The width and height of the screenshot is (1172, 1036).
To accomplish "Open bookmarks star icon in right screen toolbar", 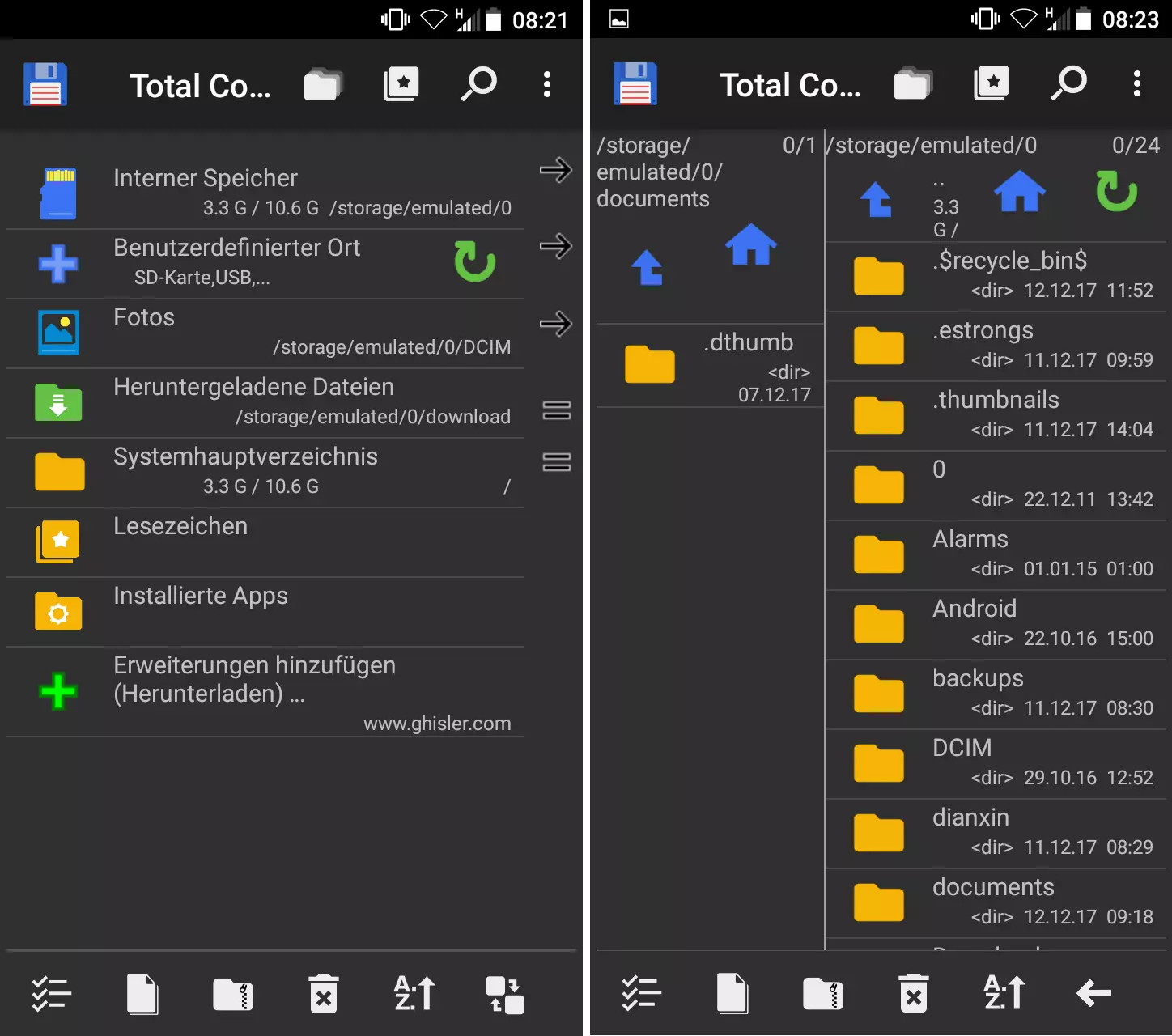I will coord(991,84).
